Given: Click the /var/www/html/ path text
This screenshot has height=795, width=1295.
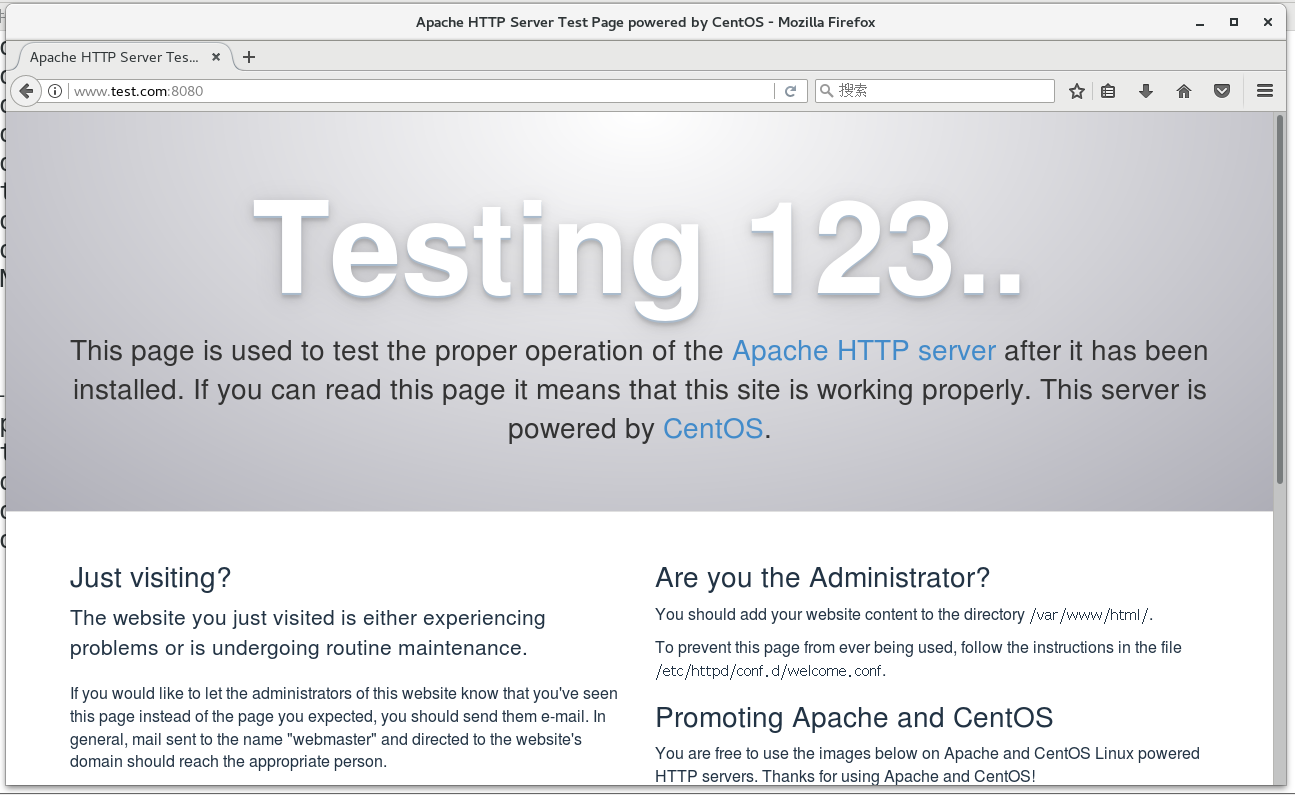Looking at the screenshot, I should click(1090, 615).
